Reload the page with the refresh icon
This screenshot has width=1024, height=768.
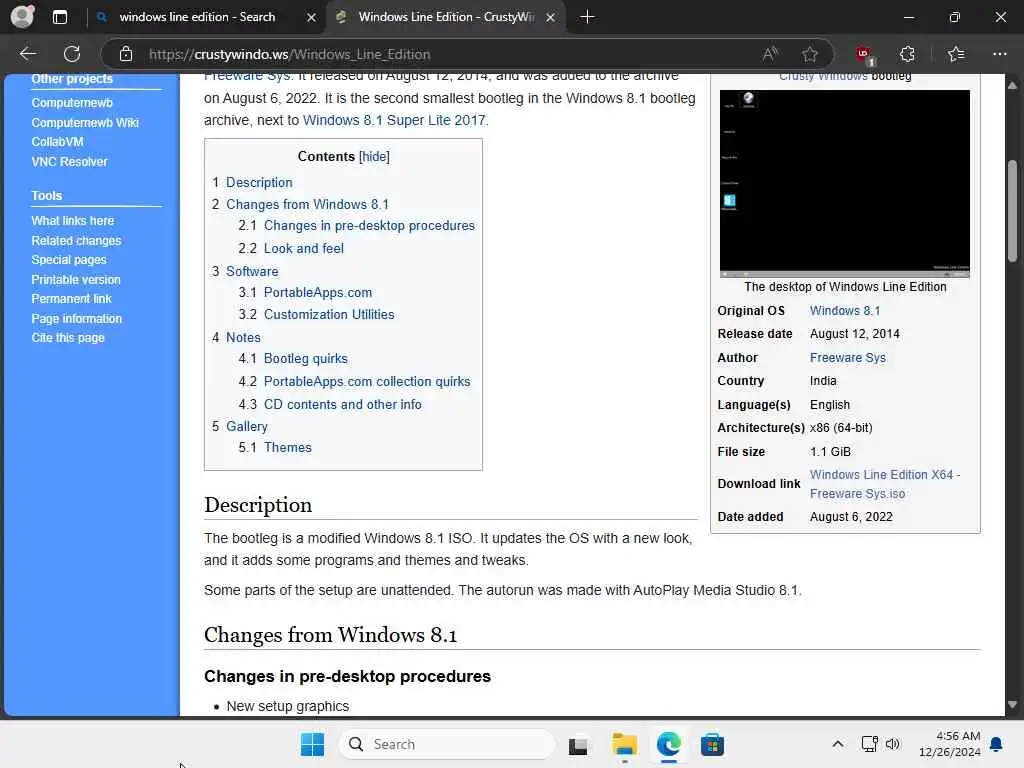click(x=72, y=54)
